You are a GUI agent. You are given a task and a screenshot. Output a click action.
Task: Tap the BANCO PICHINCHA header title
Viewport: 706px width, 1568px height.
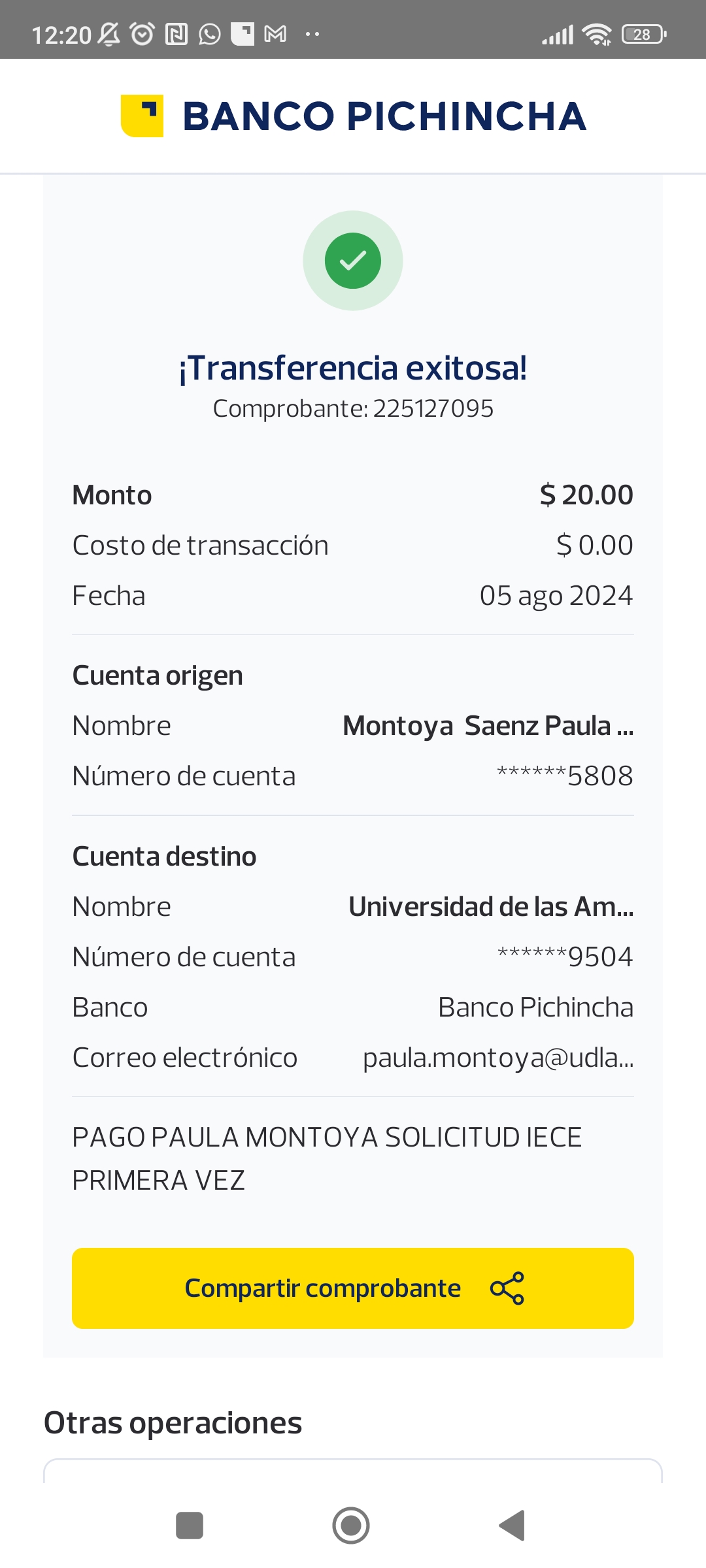pos(384,116)
